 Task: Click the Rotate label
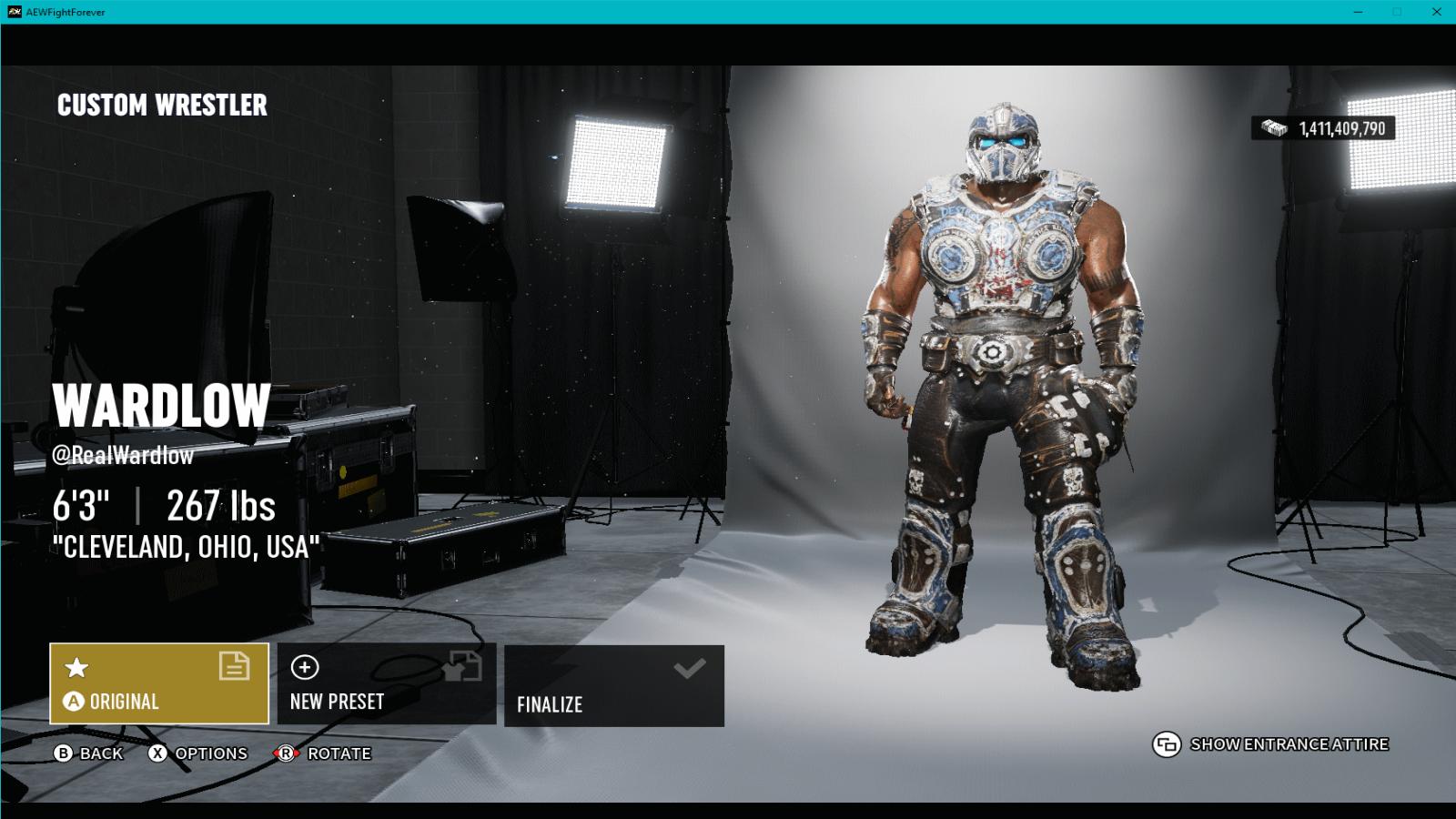click(x=339, y=753)
